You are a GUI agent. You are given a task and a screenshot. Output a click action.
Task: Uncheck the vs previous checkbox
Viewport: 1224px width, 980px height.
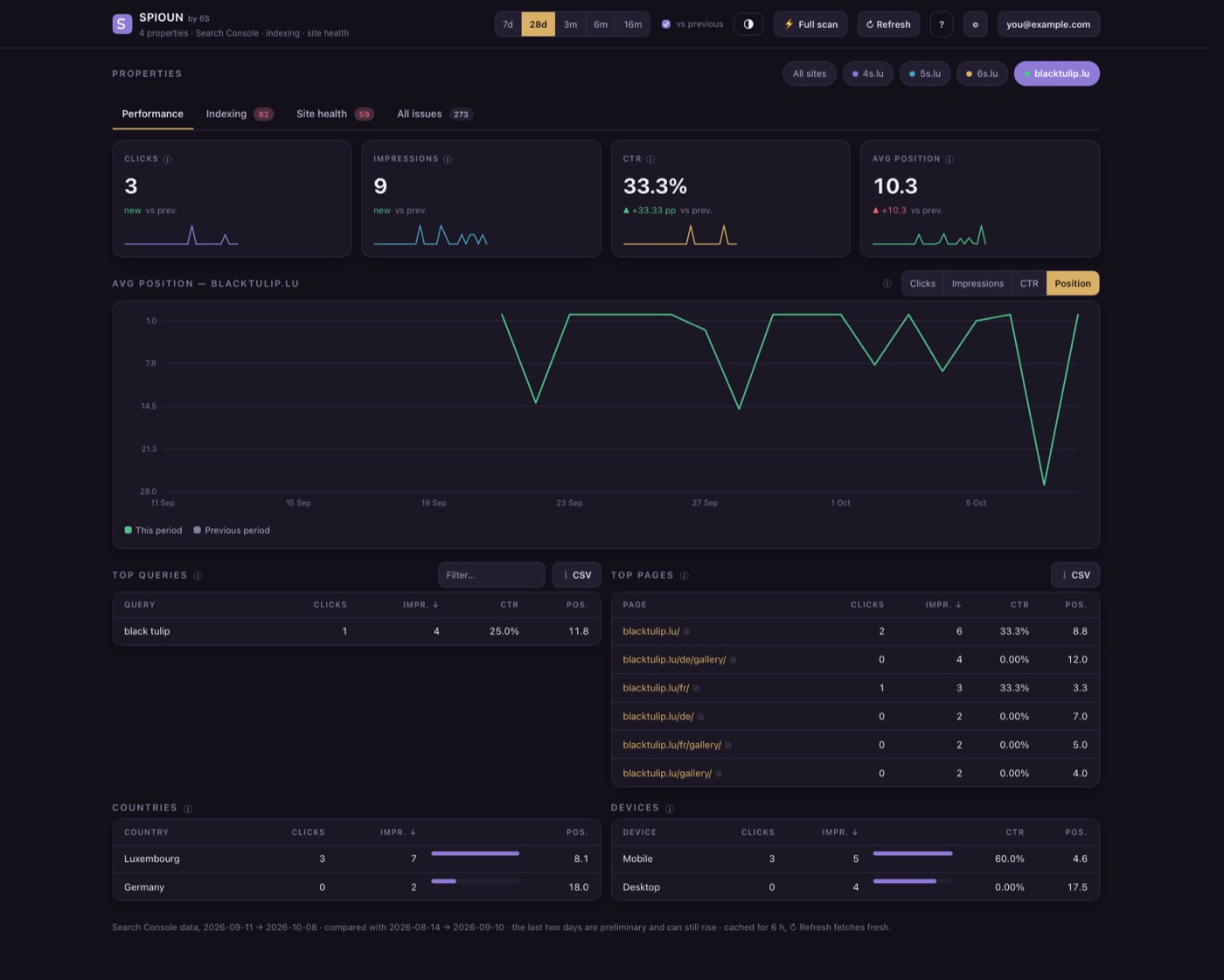coord(666,24)
